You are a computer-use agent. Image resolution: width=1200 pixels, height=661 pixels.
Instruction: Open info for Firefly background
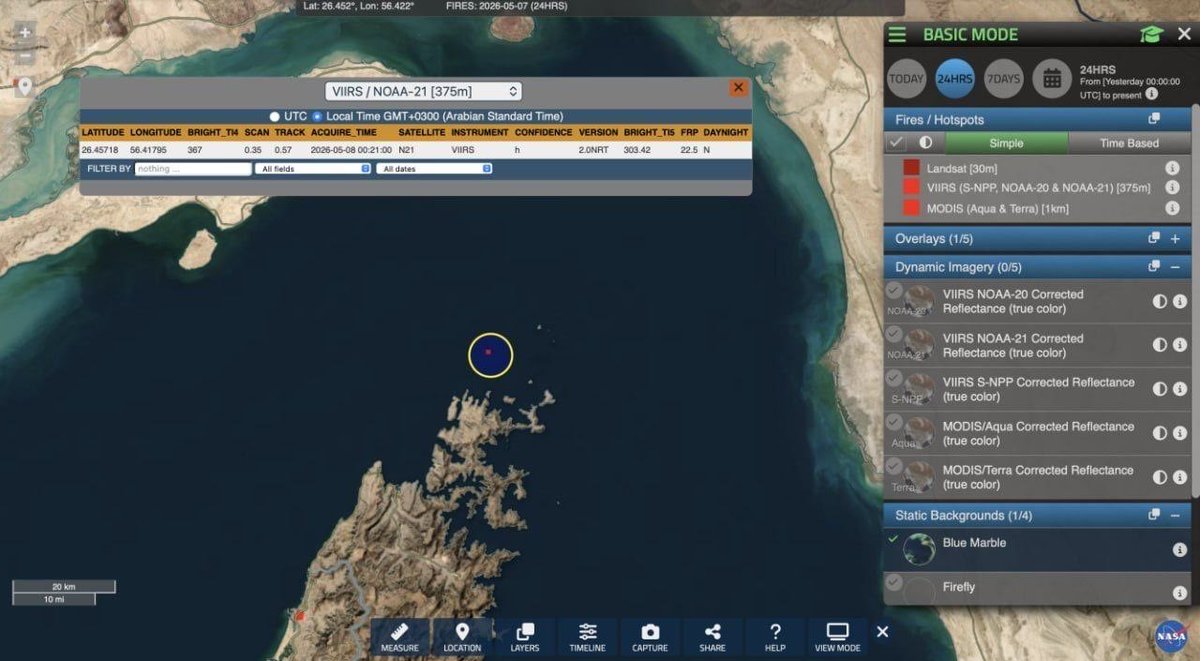point(1180,594)
